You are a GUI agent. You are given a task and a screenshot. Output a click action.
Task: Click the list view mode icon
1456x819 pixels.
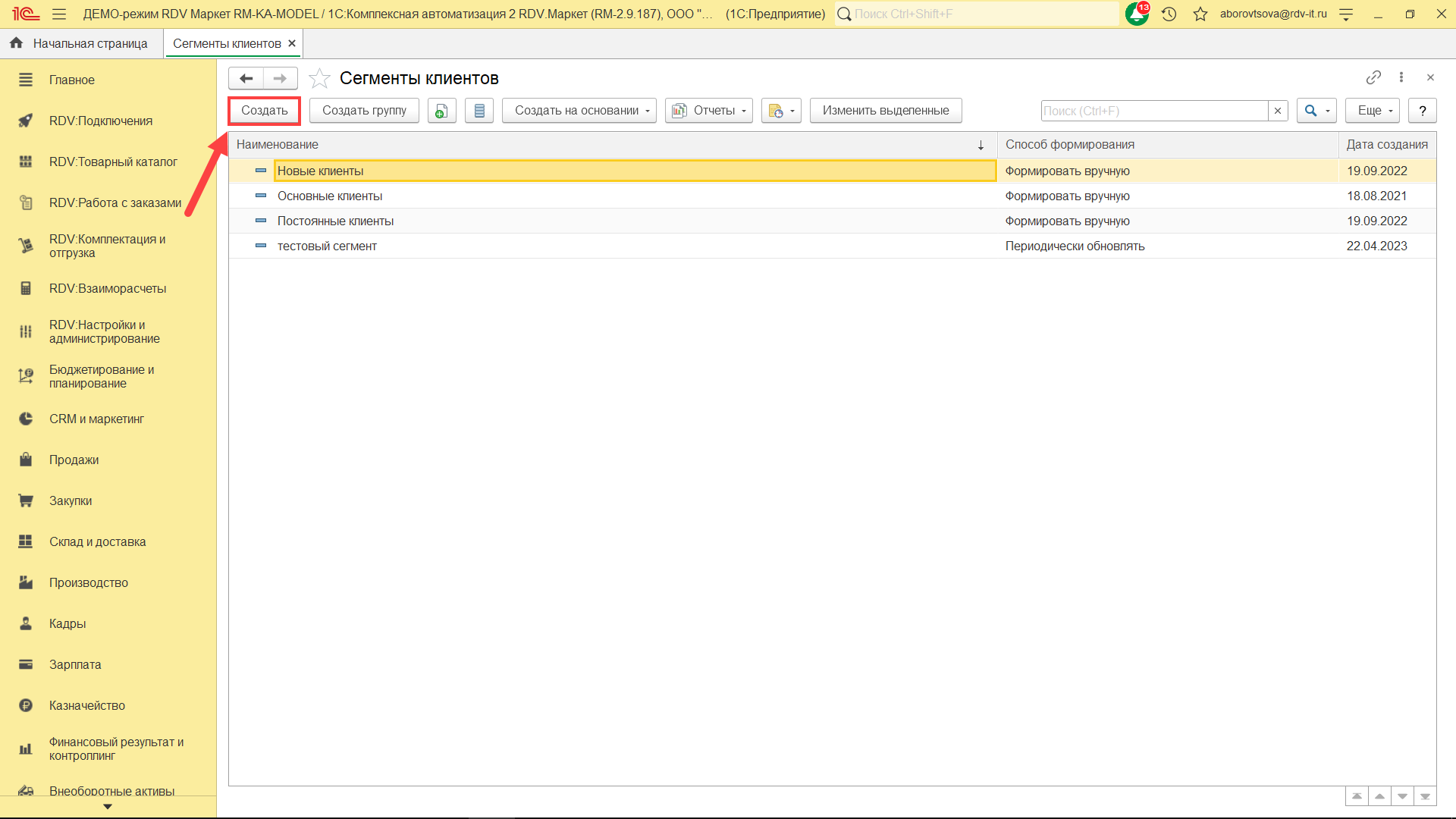479,111
